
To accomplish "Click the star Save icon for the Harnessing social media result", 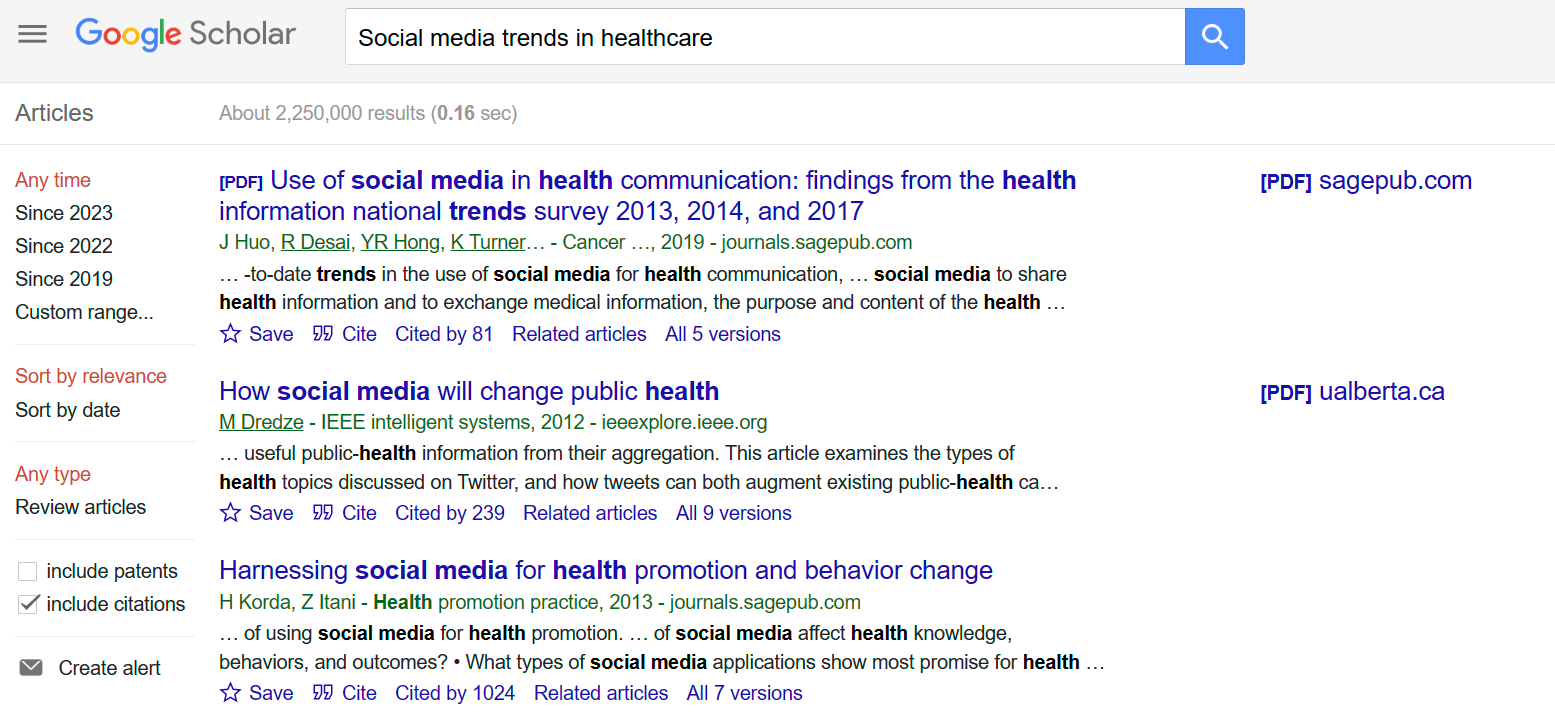I will [231, 693].
